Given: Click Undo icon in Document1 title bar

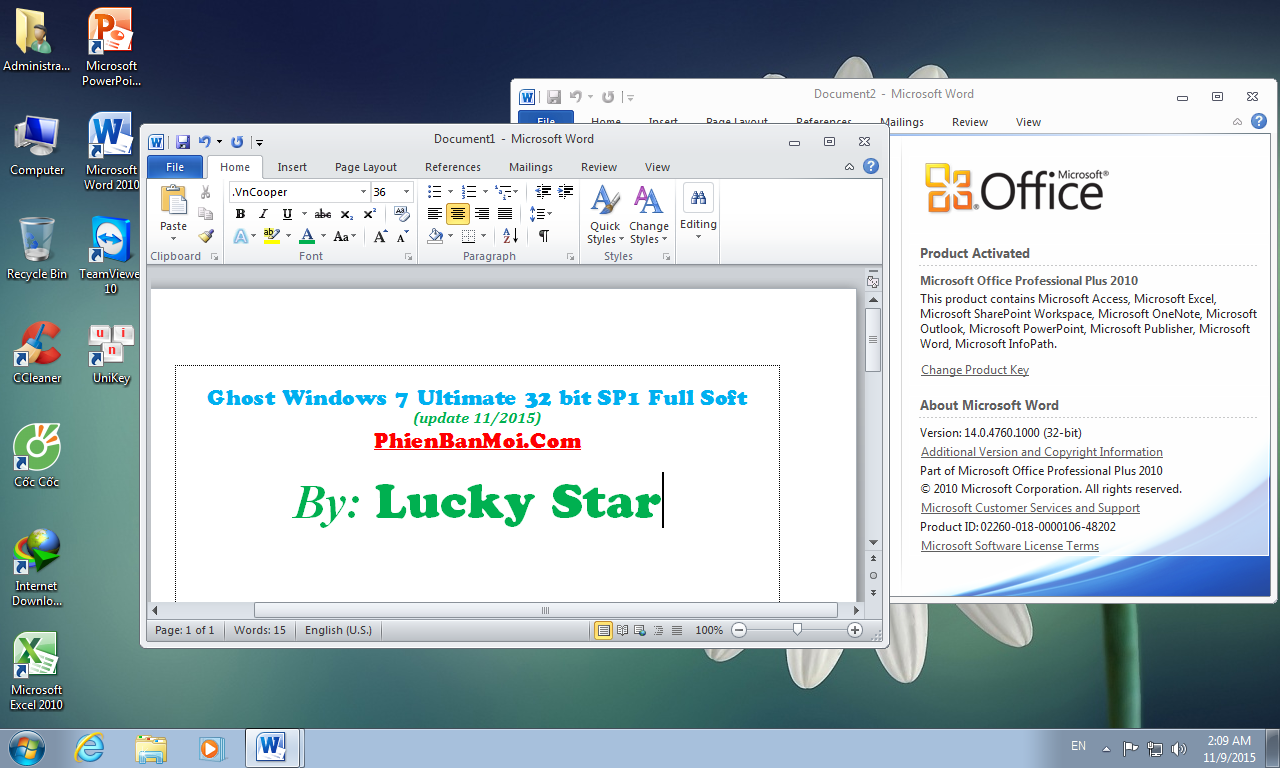Looking at the screenshot, I should click(x=205, y=142).
